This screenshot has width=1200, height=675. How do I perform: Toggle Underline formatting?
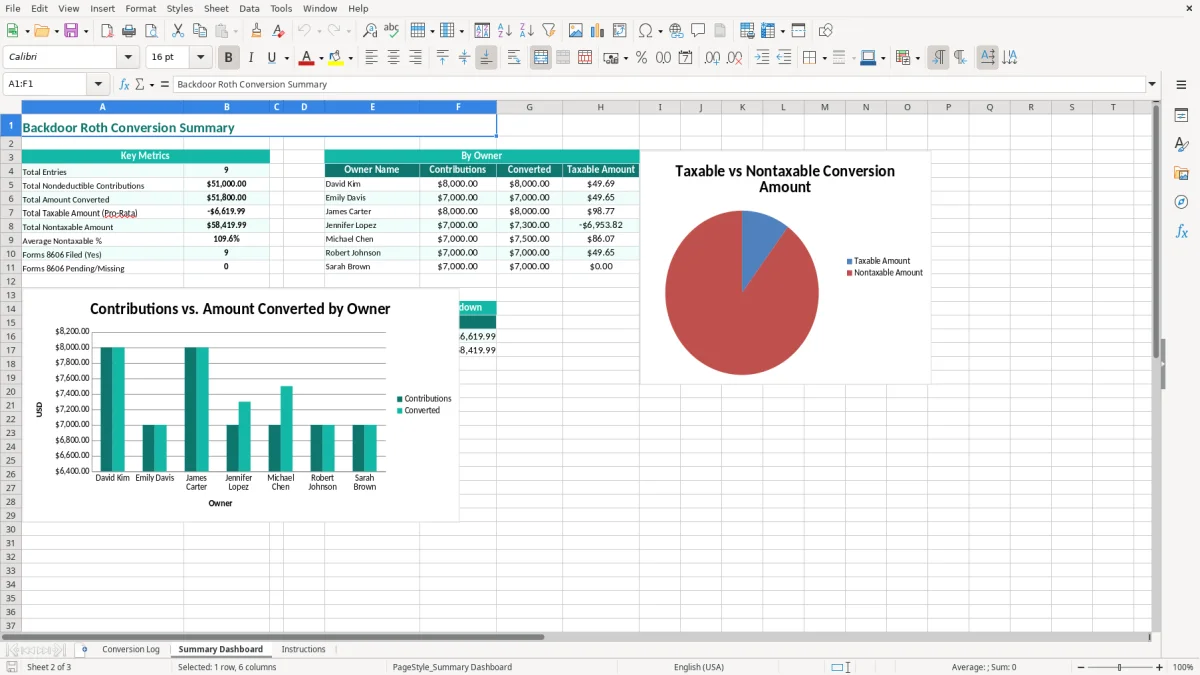click(271, 58)
